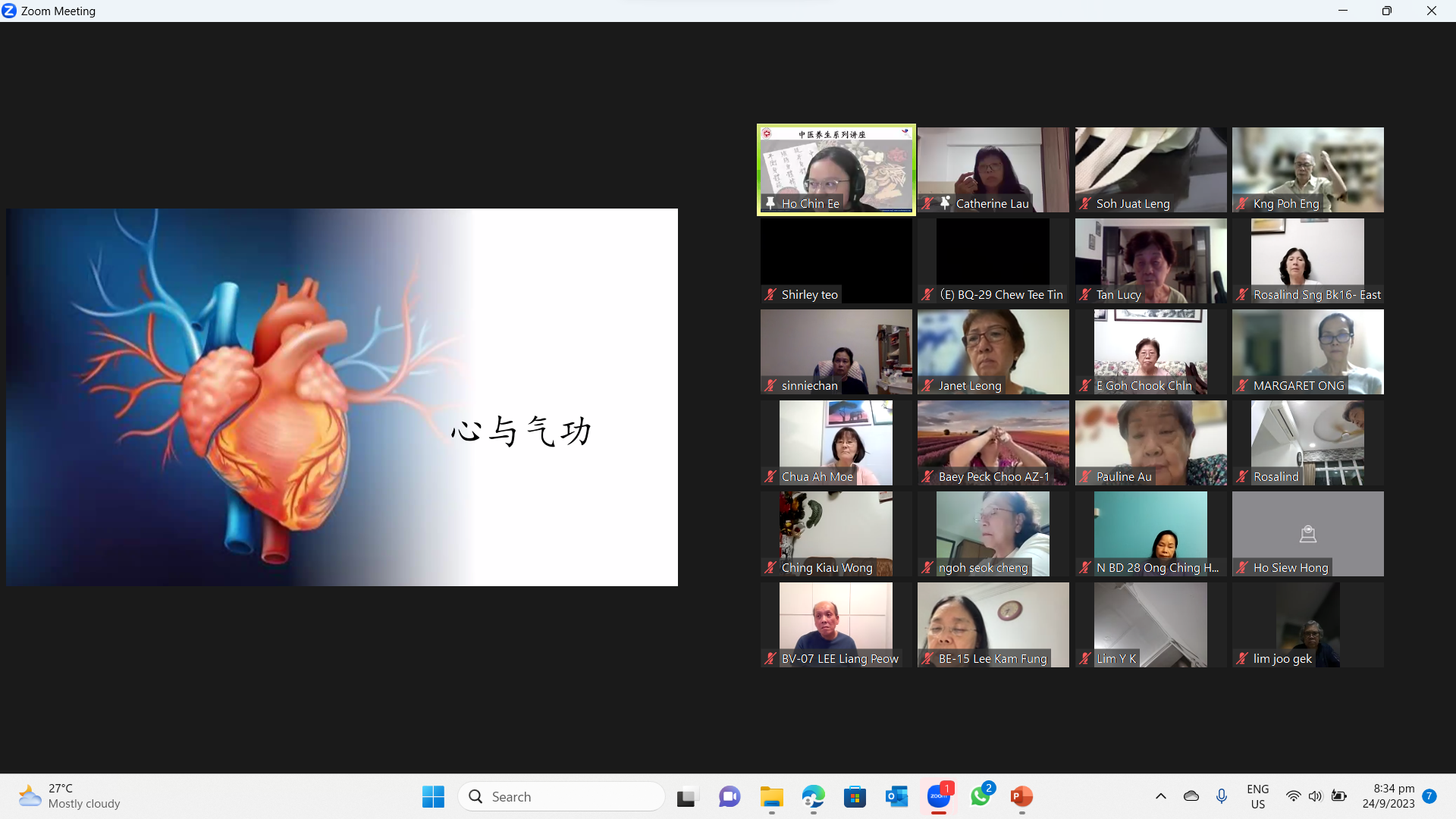Open the Windows Start menu
This screenshot has width=1456, height=819.
click(x=433, y=796)
